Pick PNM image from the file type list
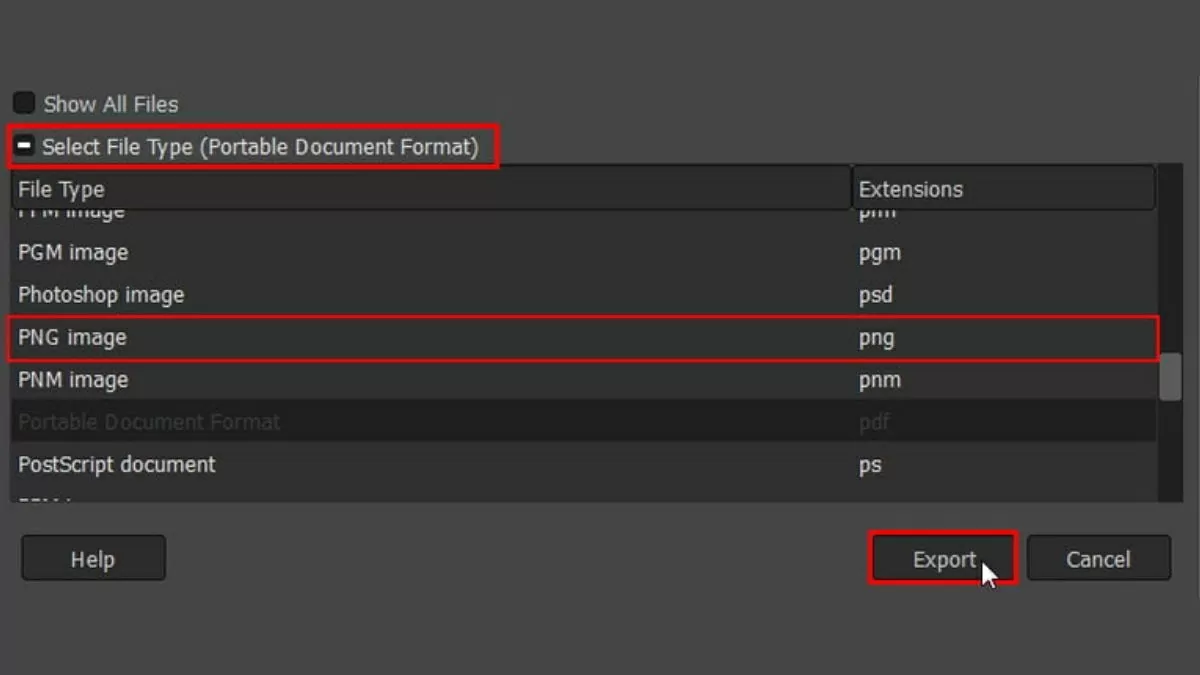Viewport: 1200px width, 675px height. click(x=73, y=380)
